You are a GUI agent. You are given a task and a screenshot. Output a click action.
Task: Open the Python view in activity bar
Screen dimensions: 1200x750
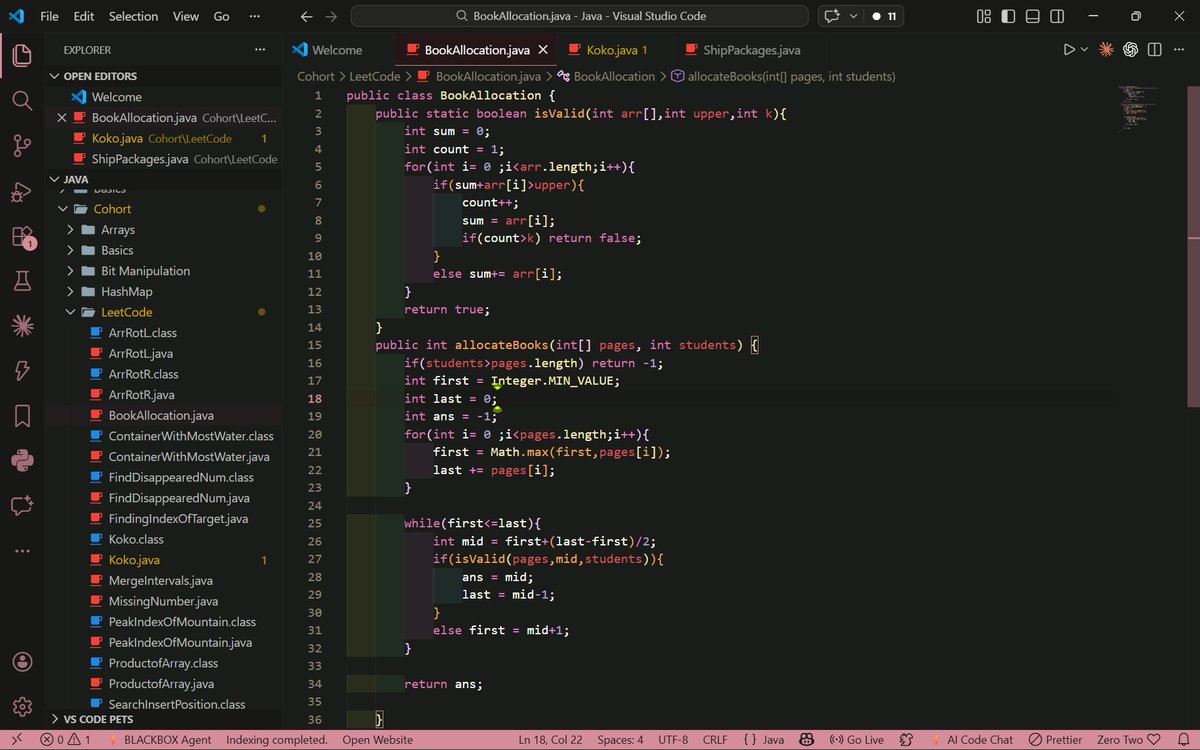[22, 461]
